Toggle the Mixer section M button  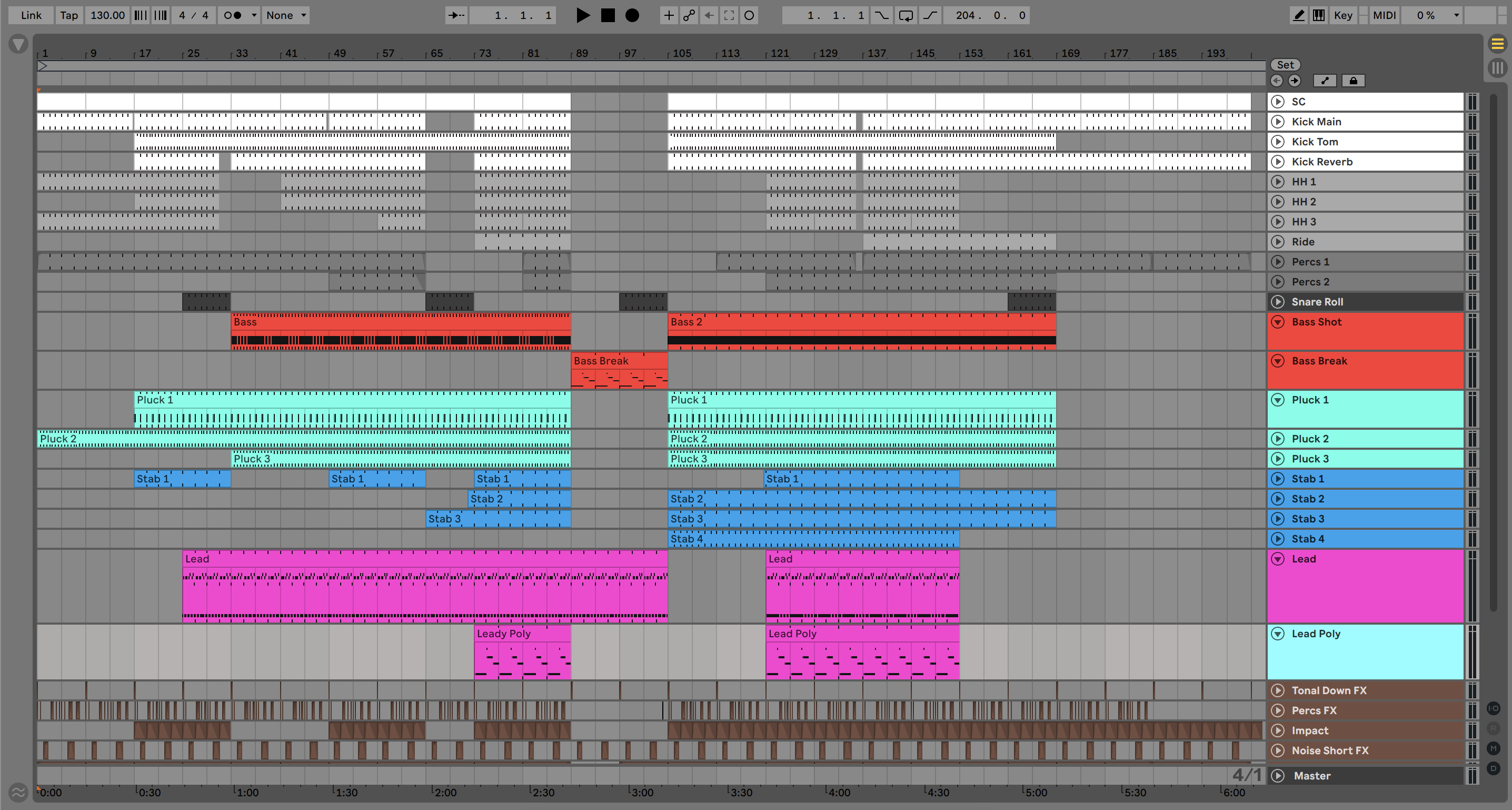(1494, 748)
